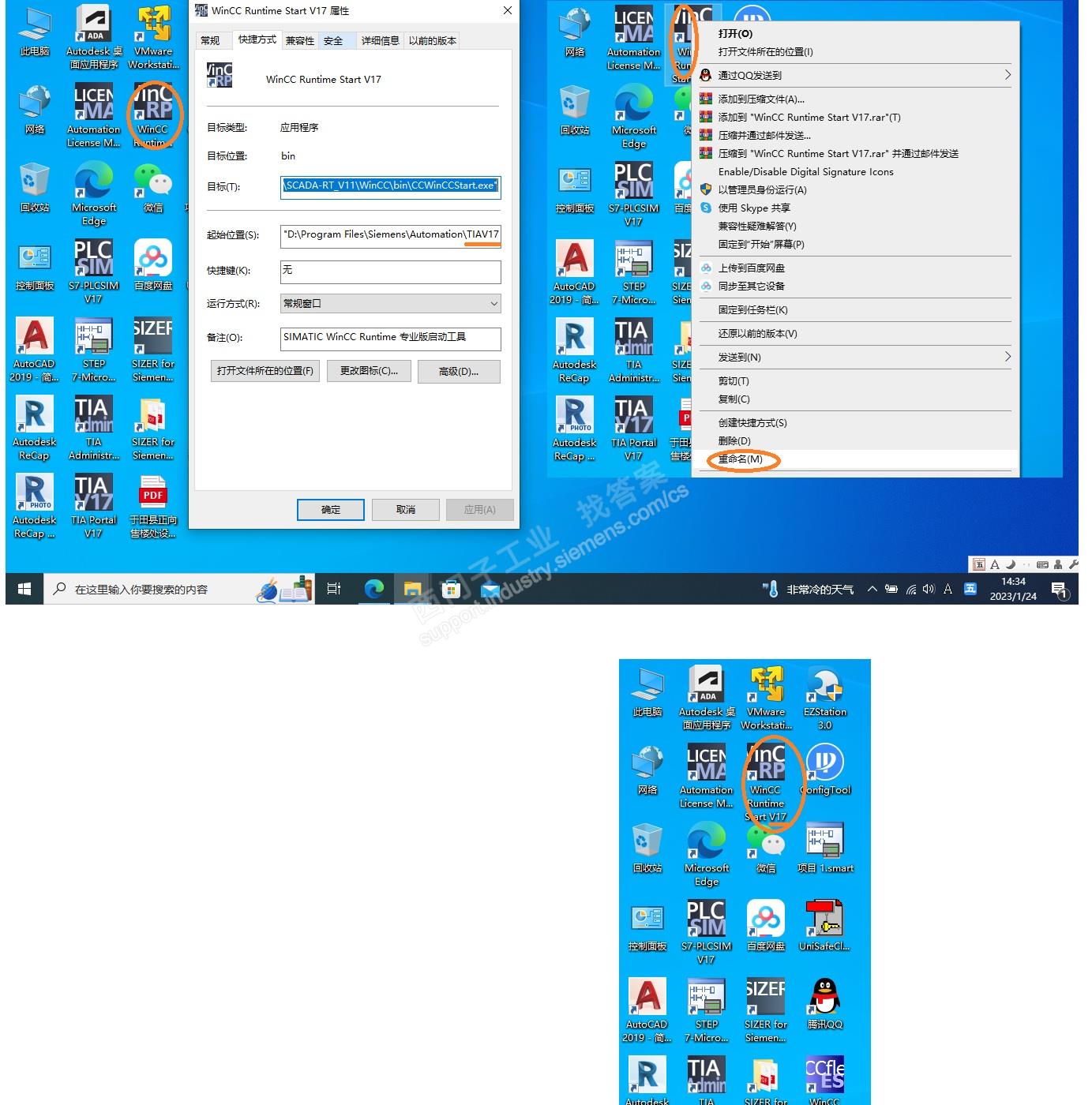Open the Windows Start menu button

24,589
